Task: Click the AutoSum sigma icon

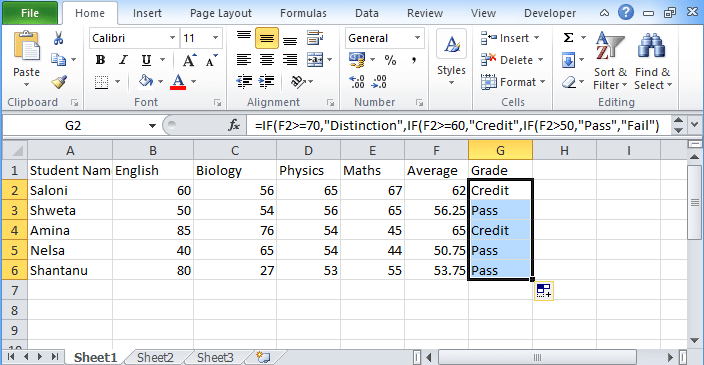Action: pyautogui.click(x=568, y=38)
